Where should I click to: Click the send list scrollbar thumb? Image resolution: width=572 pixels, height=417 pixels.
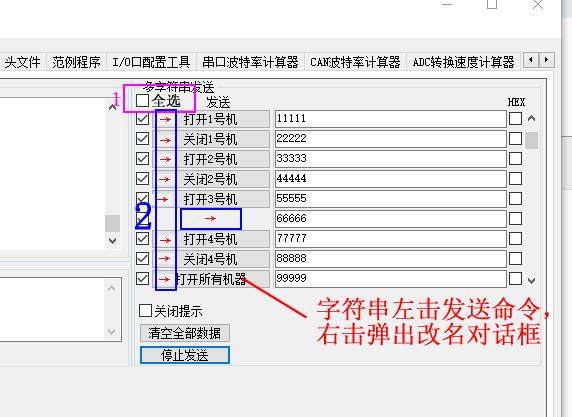point(532,140)
